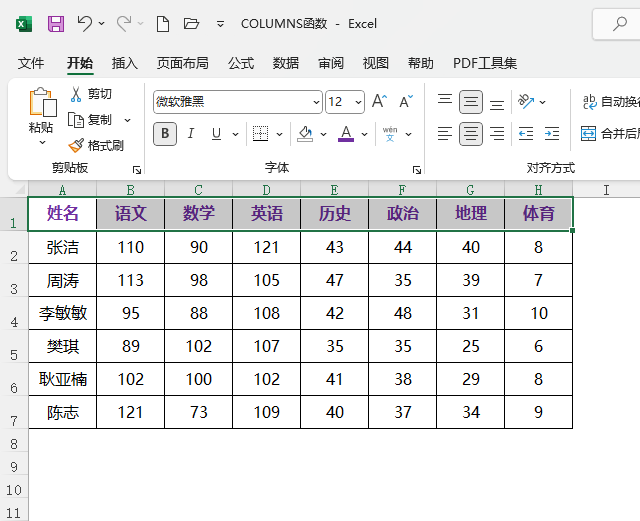Image resolution: width=640 pixels, height=521 pixels.
Task: Open the undo history dropdown arrow
Action: (101, 24)
